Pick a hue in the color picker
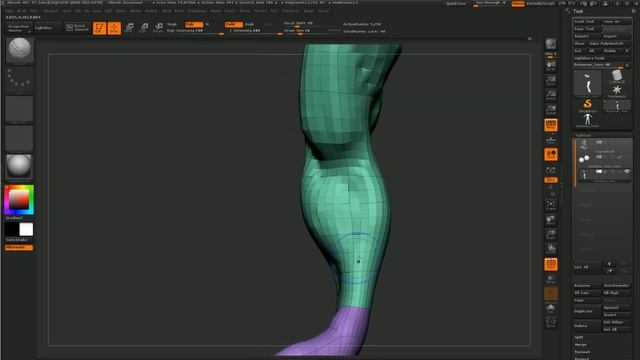Screen dimensions: 640x360 (x=19, y=200)
